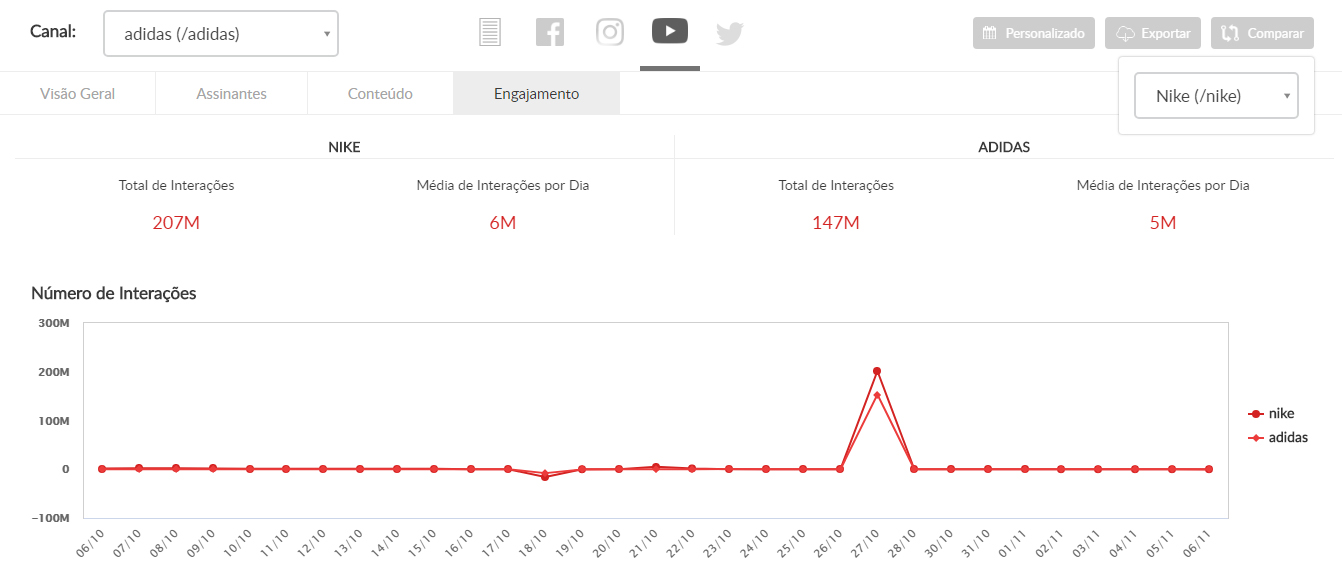
Task: Open the overview document icon
Action: 489,32
